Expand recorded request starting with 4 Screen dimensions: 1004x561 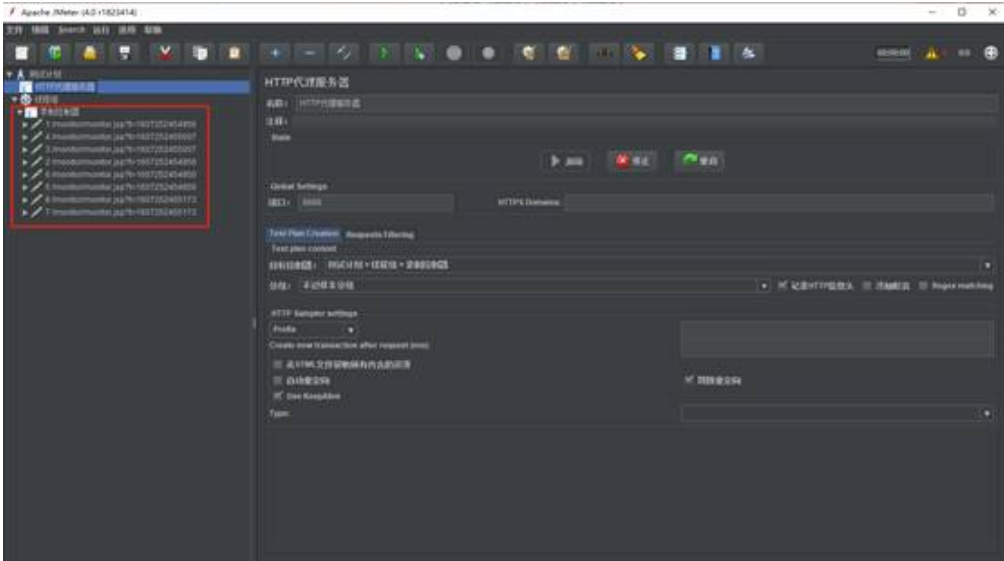click(x=25, y=136)
